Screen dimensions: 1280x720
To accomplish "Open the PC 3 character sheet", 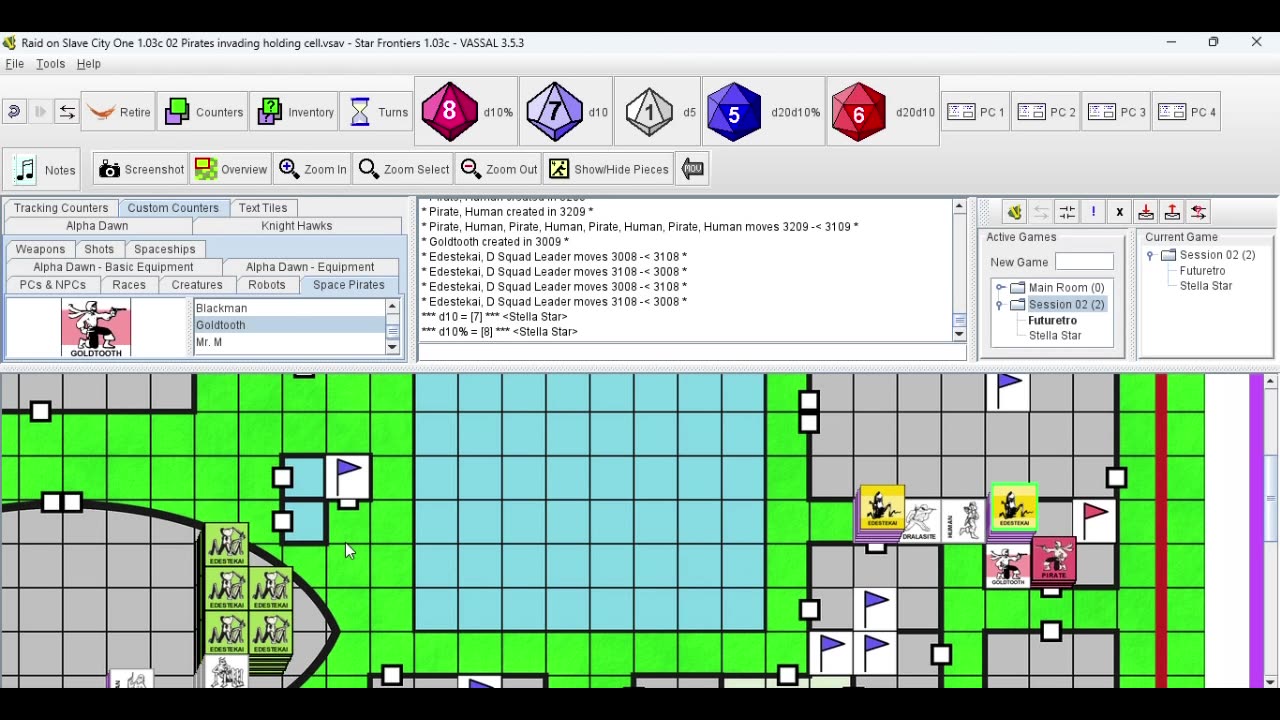I will click(x=1116, y=112).
